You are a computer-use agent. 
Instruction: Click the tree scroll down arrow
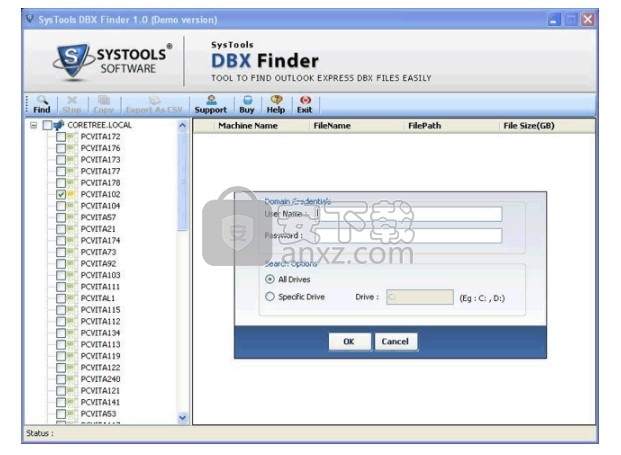pos(182,417)
